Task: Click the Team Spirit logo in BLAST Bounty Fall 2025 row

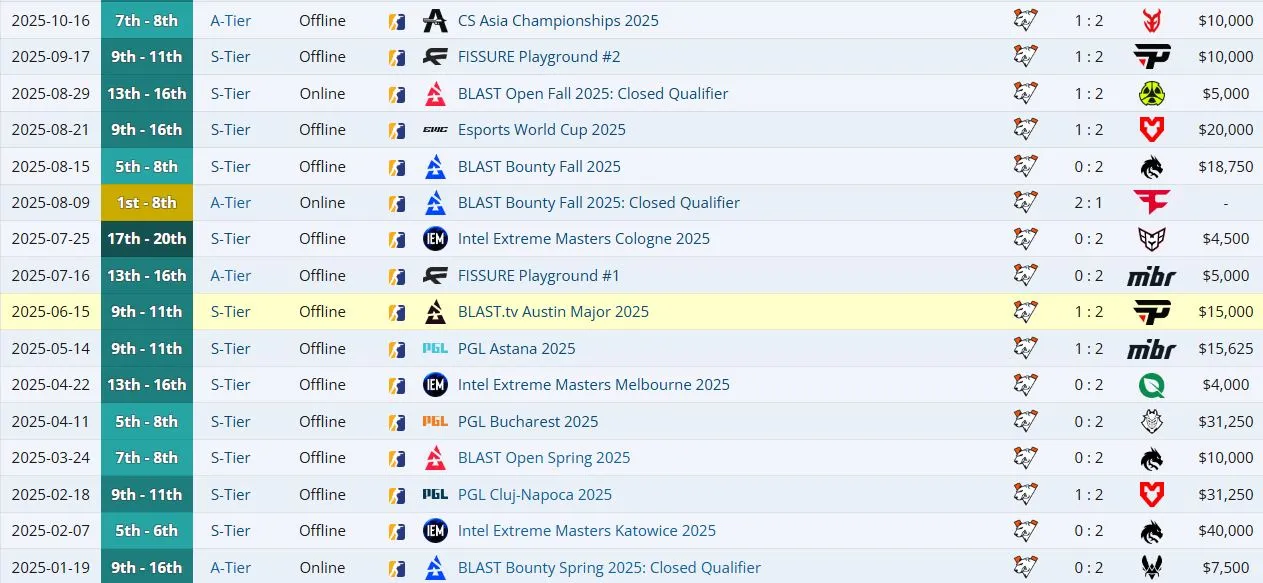Action: pos(1153,167)
